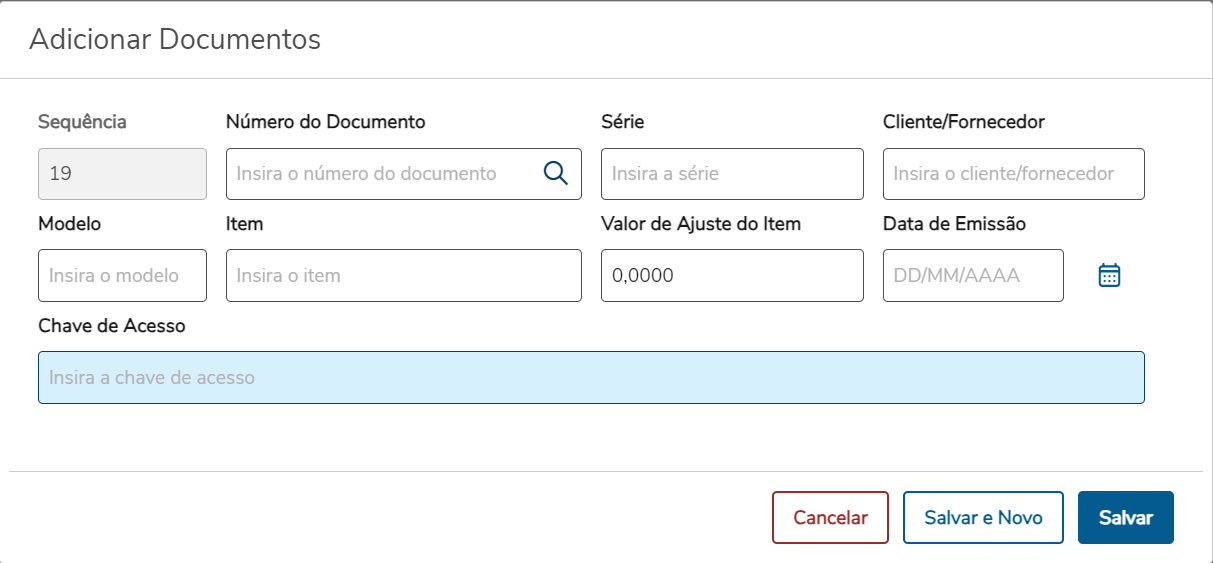Click the disabled Sequência field showing 19

122,174
